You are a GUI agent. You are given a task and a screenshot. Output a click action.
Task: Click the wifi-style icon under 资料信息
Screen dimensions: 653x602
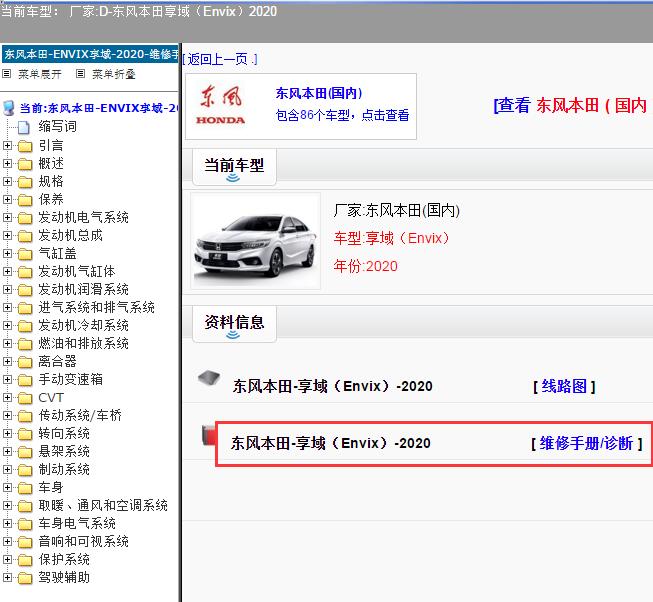233,335
